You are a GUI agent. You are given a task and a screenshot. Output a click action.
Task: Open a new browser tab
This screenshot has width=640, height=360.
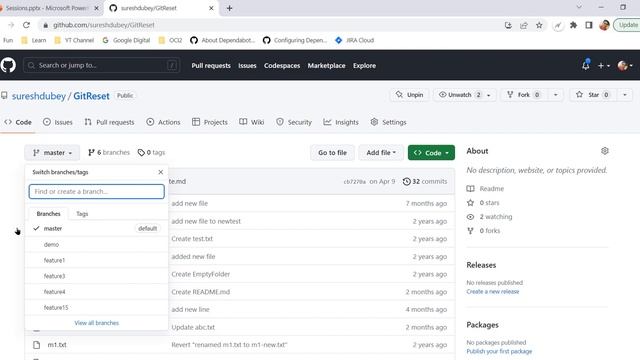coord(229,8)
